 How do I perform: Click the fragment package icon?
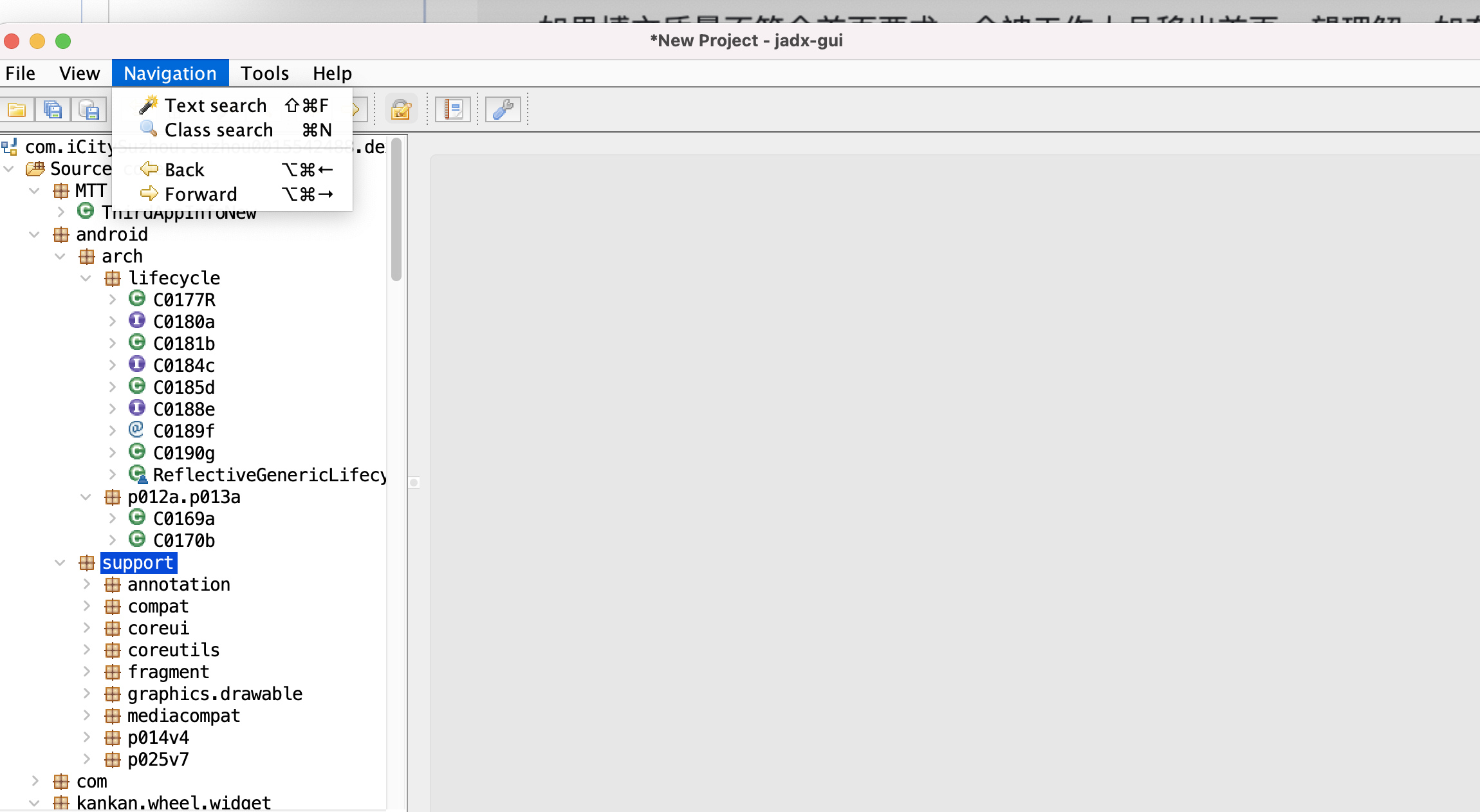pyautogui.click(x=113, y=672)
